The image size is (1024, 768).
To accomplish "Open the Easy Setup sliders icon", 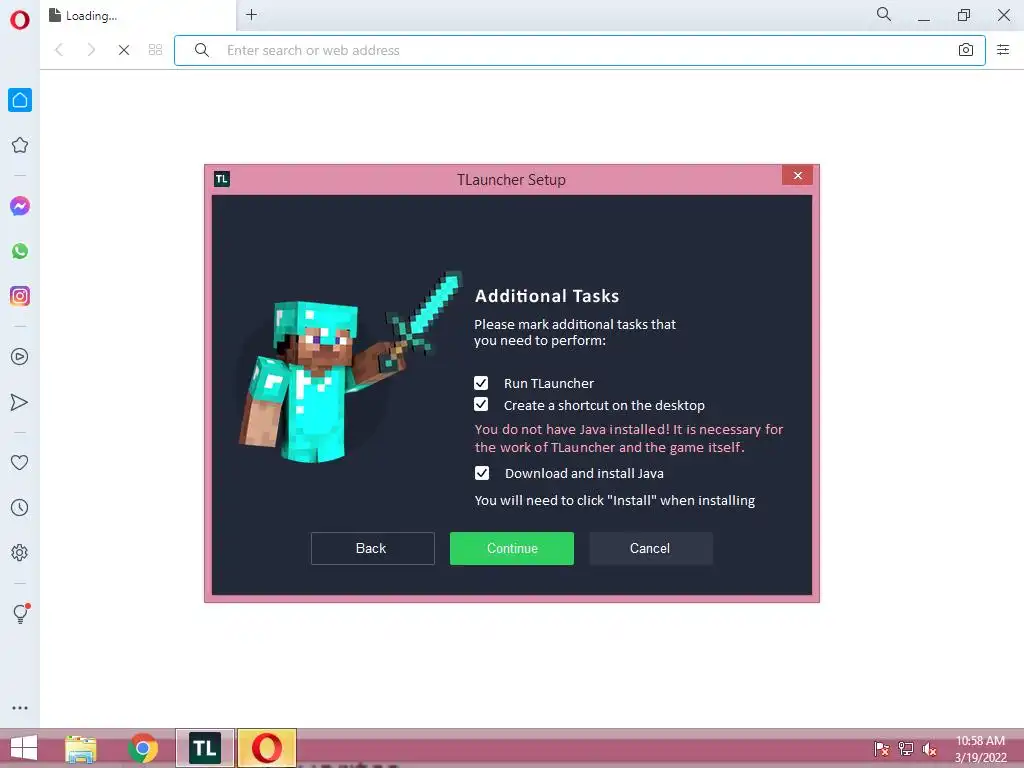I will point(1003,50).
